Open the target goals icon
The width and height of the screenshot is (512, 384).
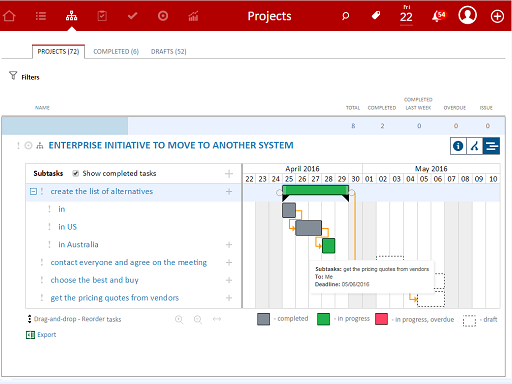pos(163,16)
